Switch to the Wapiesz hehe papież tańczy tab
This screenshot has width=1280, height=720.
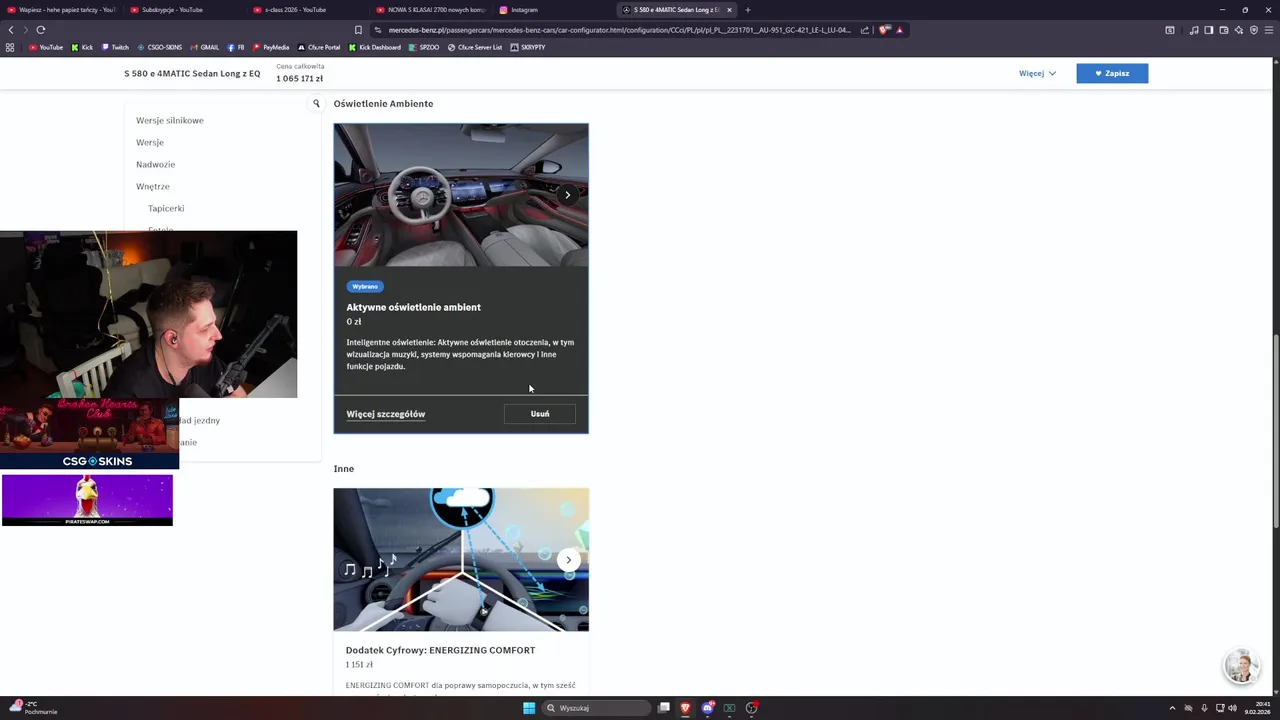coord(62,10)
